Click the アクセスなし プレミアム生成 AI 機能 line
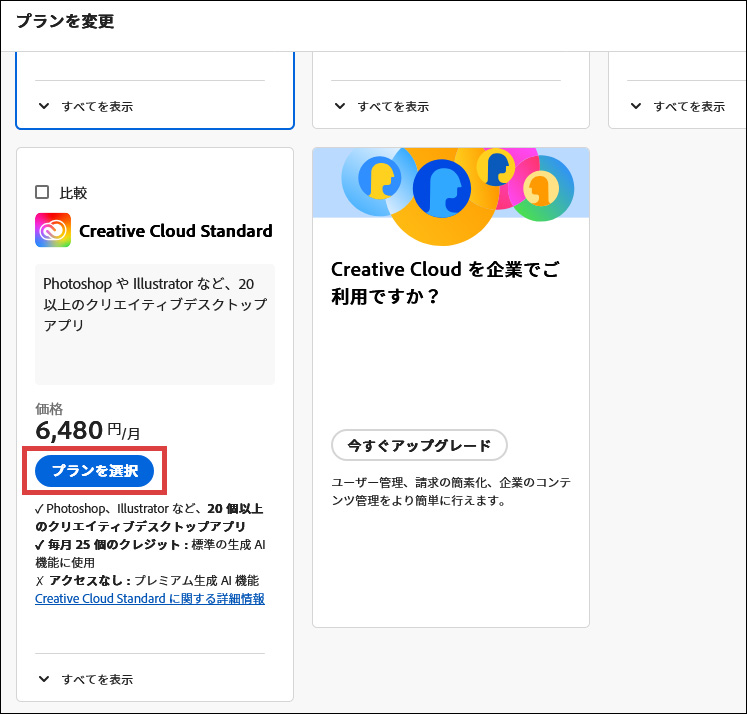747x714 pixels. (x=147, y=581)
